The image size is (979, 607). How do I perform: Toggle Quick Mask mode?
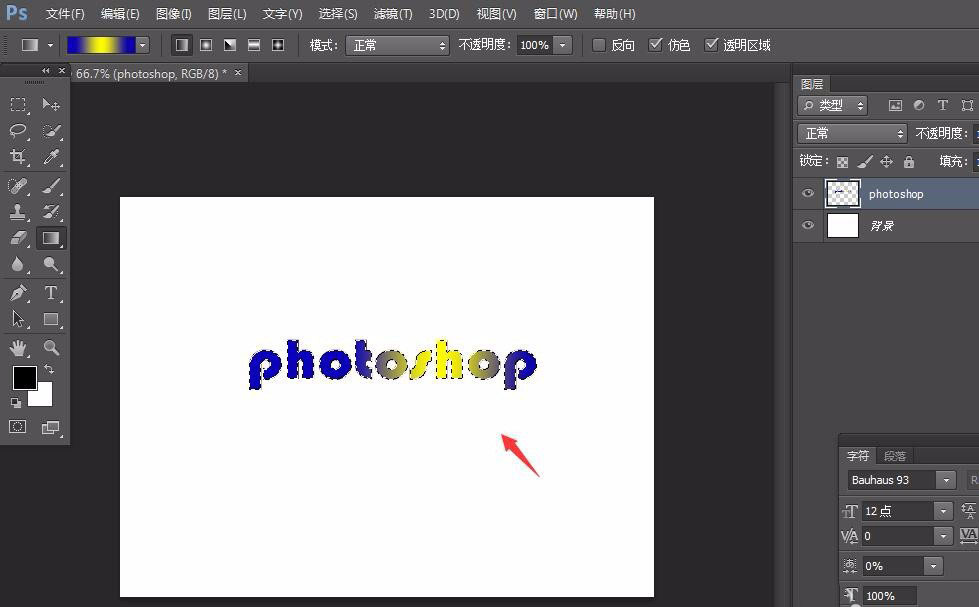(18, 427)
